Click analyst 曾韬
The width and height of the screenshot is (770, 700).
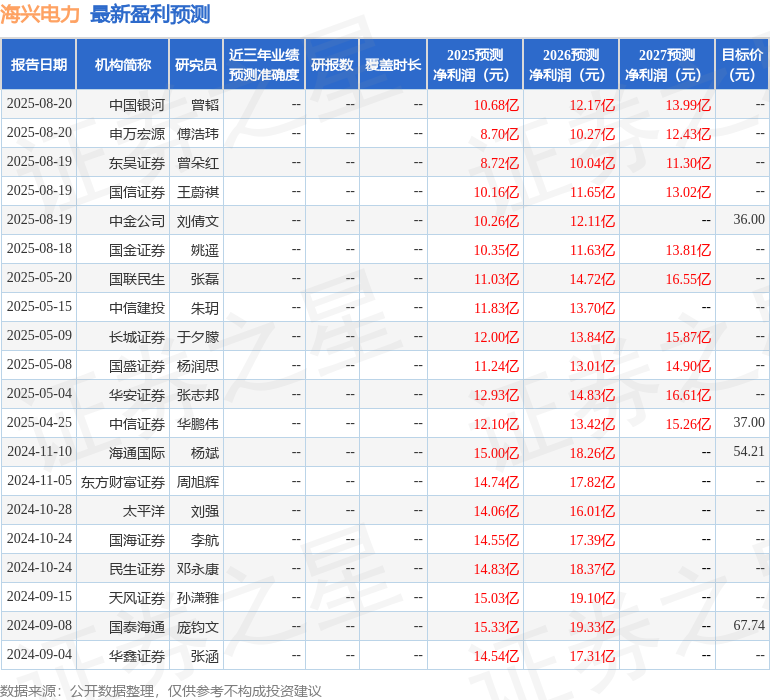204,105
